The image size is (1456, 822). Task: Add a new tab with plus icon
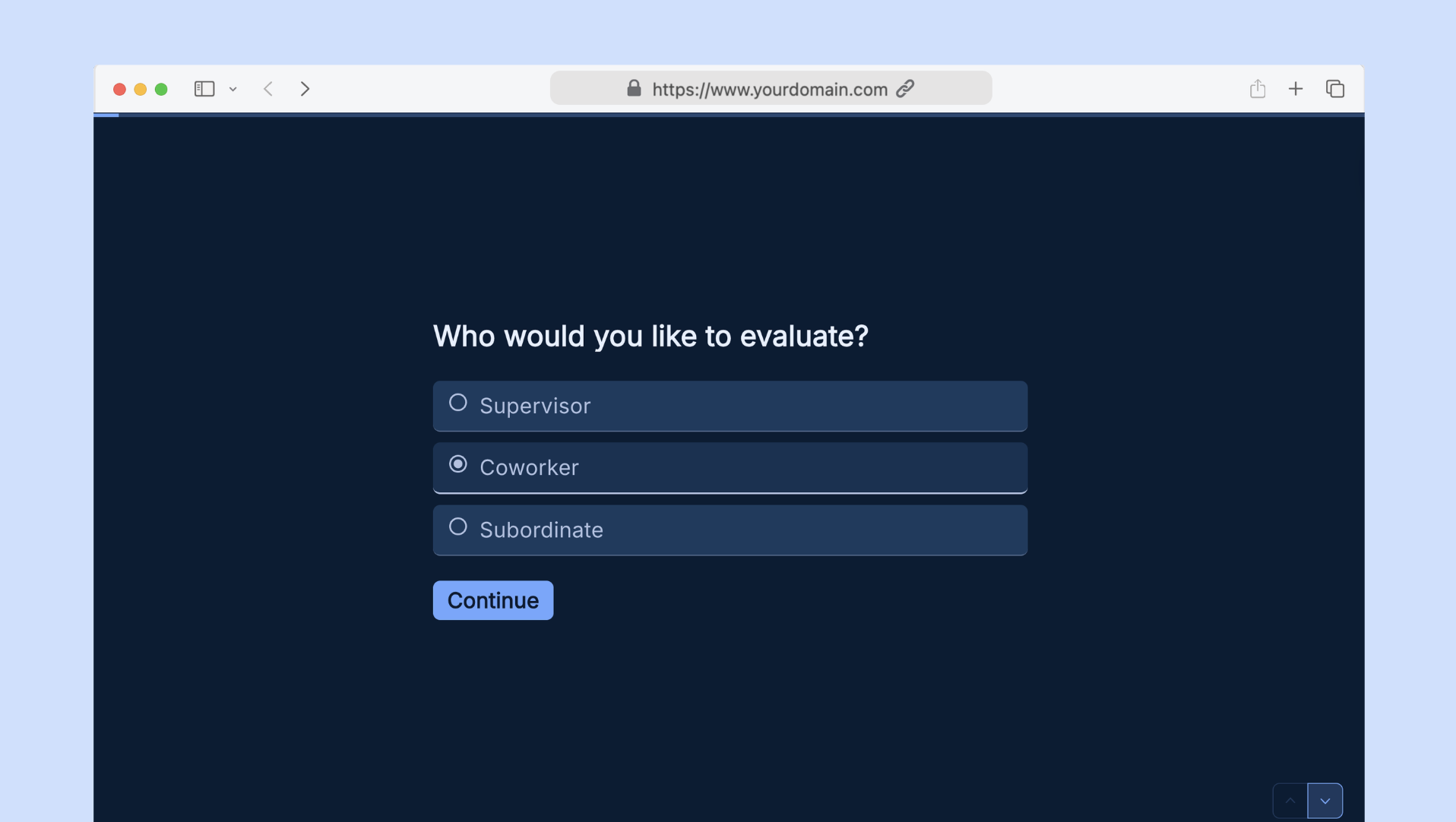click(x=1296, y=89)
